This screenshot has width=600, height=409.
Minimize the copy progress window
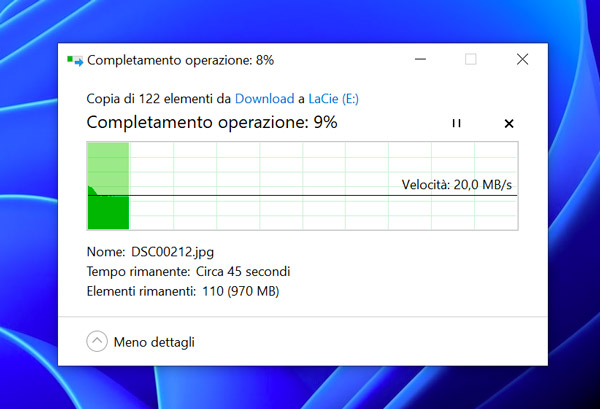tap(421, 59)
